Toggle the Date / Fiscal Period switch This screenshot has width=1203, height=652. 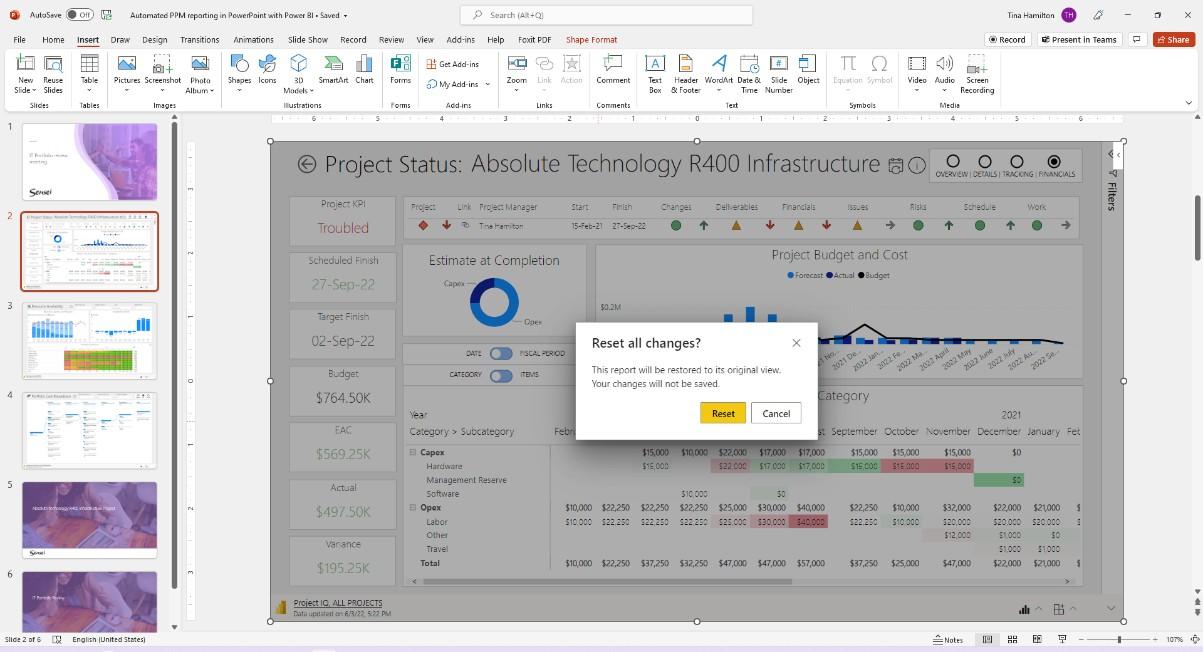501,353
